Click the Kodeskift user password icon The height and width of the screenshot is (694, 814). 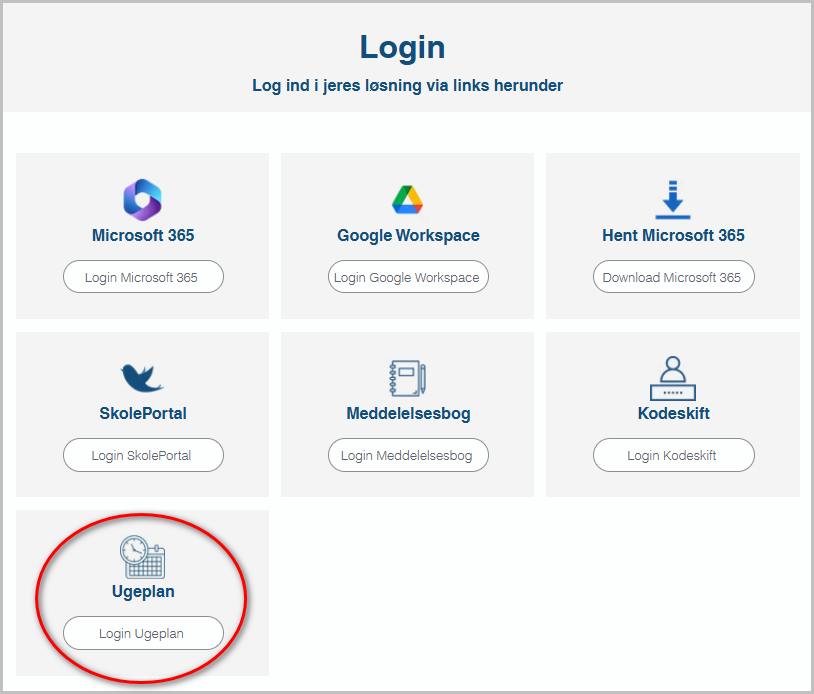click(673, 378)
